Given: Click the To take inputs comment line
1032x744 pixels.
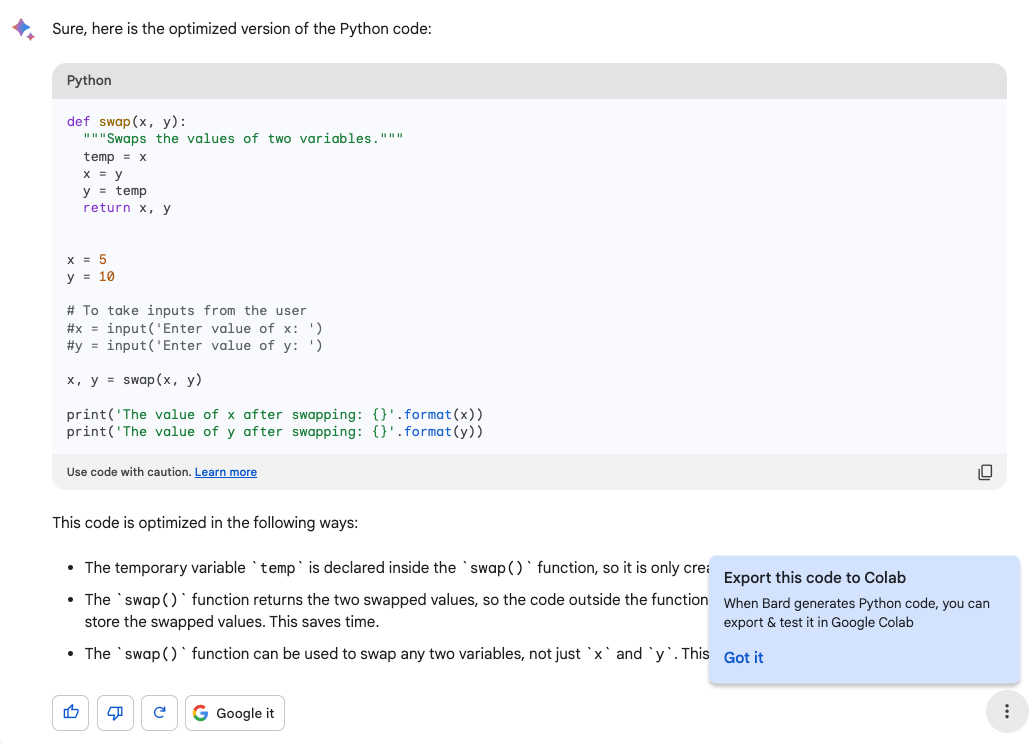Looking at the screenshot, I should coord(187,311).
